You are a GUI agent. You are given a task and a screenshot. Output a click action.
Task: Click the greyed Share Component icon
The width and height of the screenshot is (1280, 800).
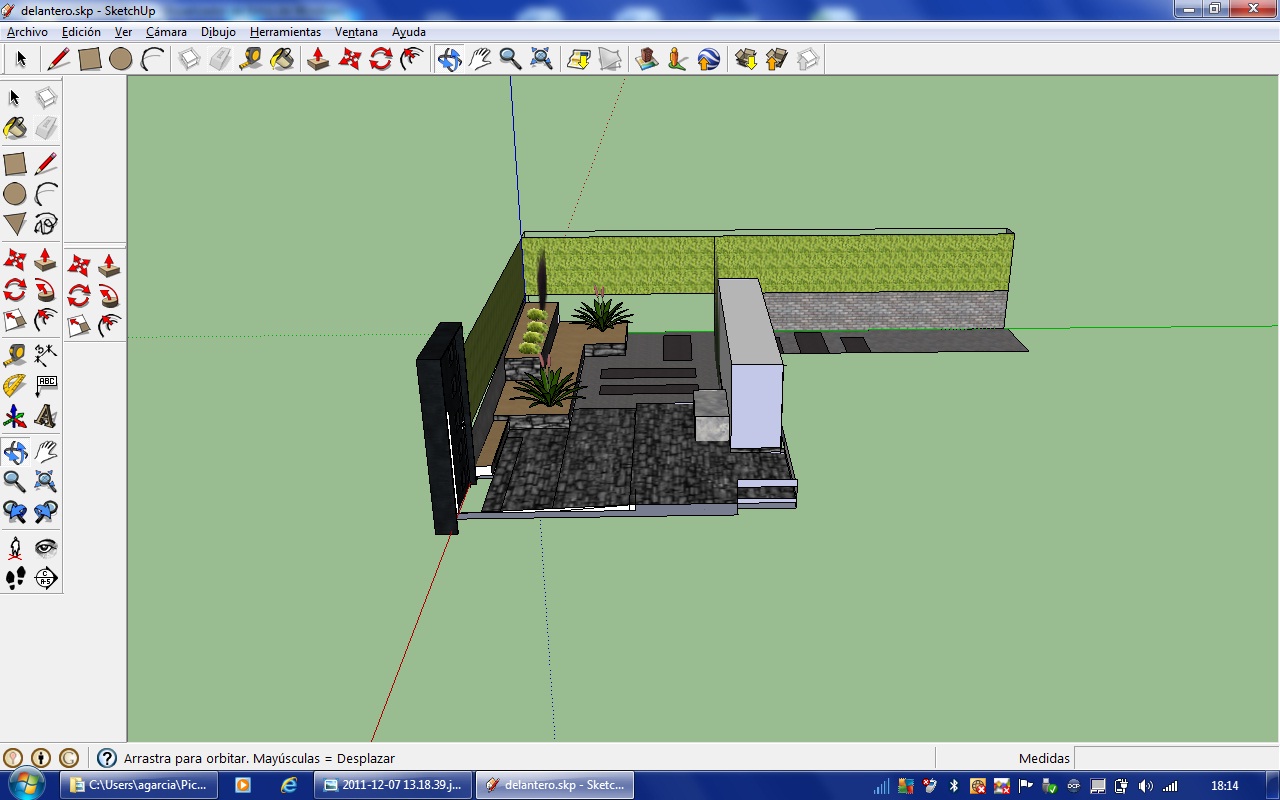click(x=807, y=59)
